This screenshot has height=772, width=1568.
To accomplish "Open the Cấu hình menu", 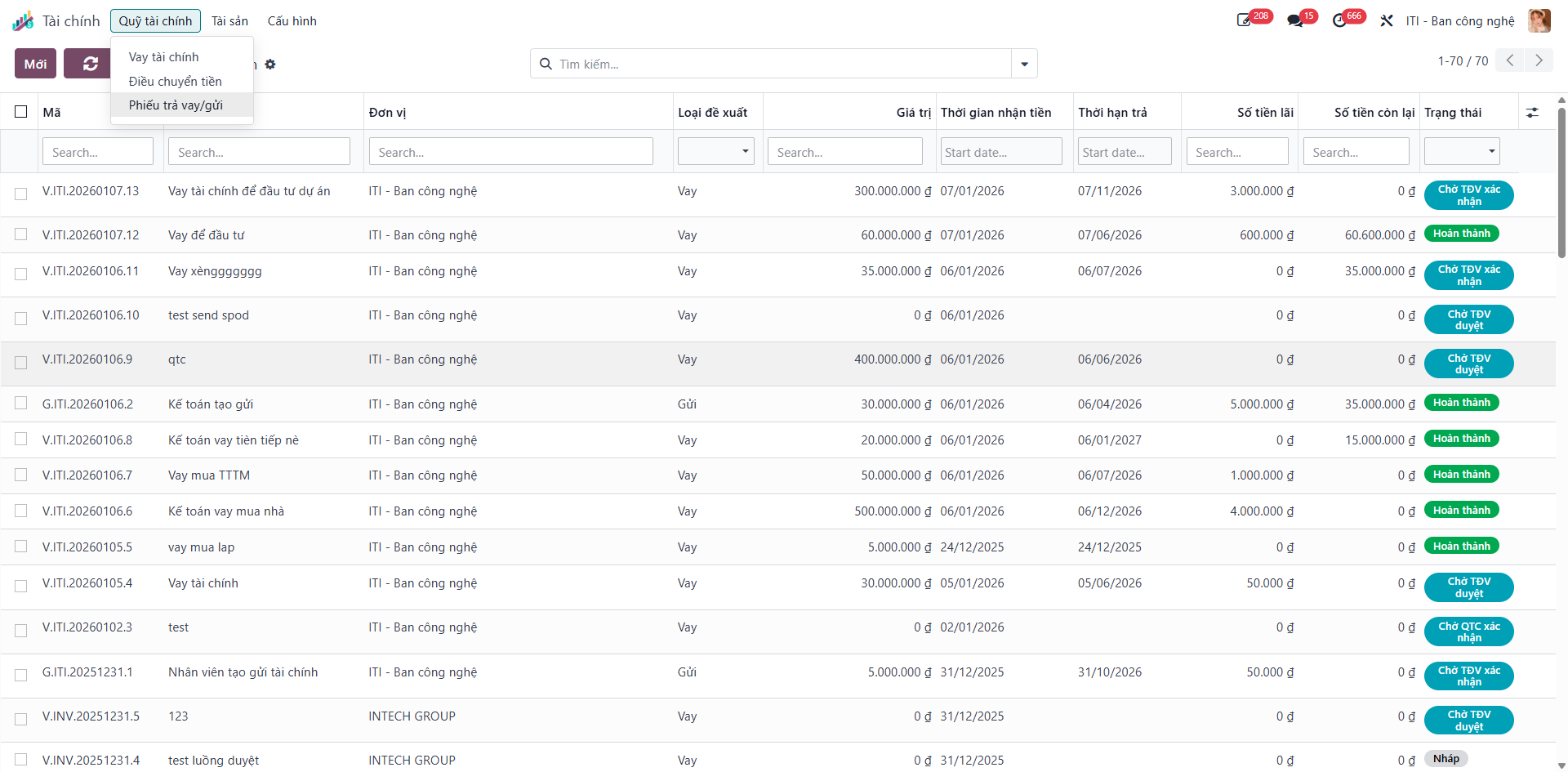I will pyautogui.click(x=292, y=21).
